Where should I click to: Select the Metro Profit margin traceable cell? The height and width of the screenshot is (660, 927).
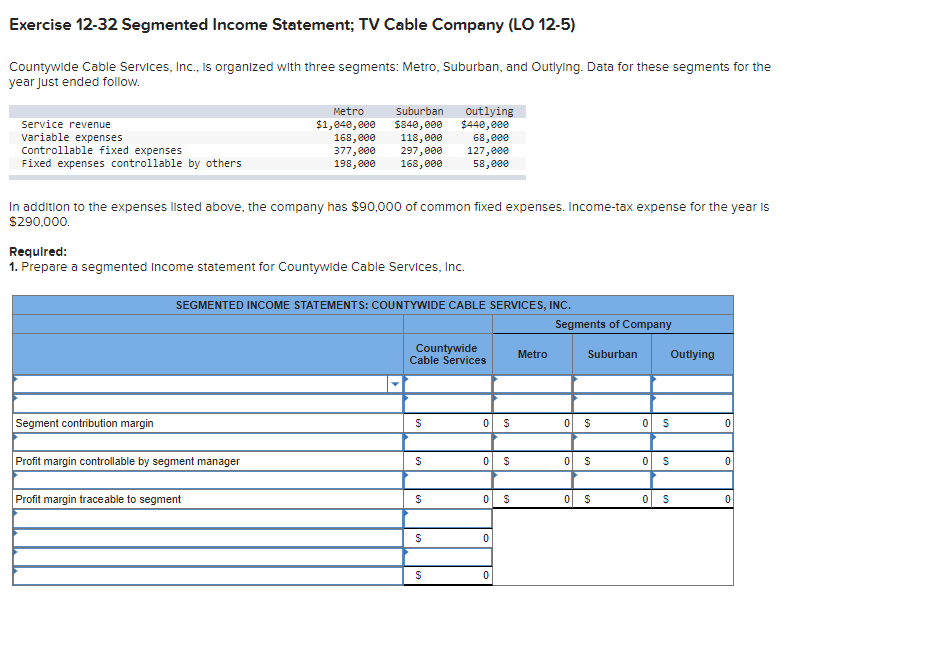click(532, 498)
